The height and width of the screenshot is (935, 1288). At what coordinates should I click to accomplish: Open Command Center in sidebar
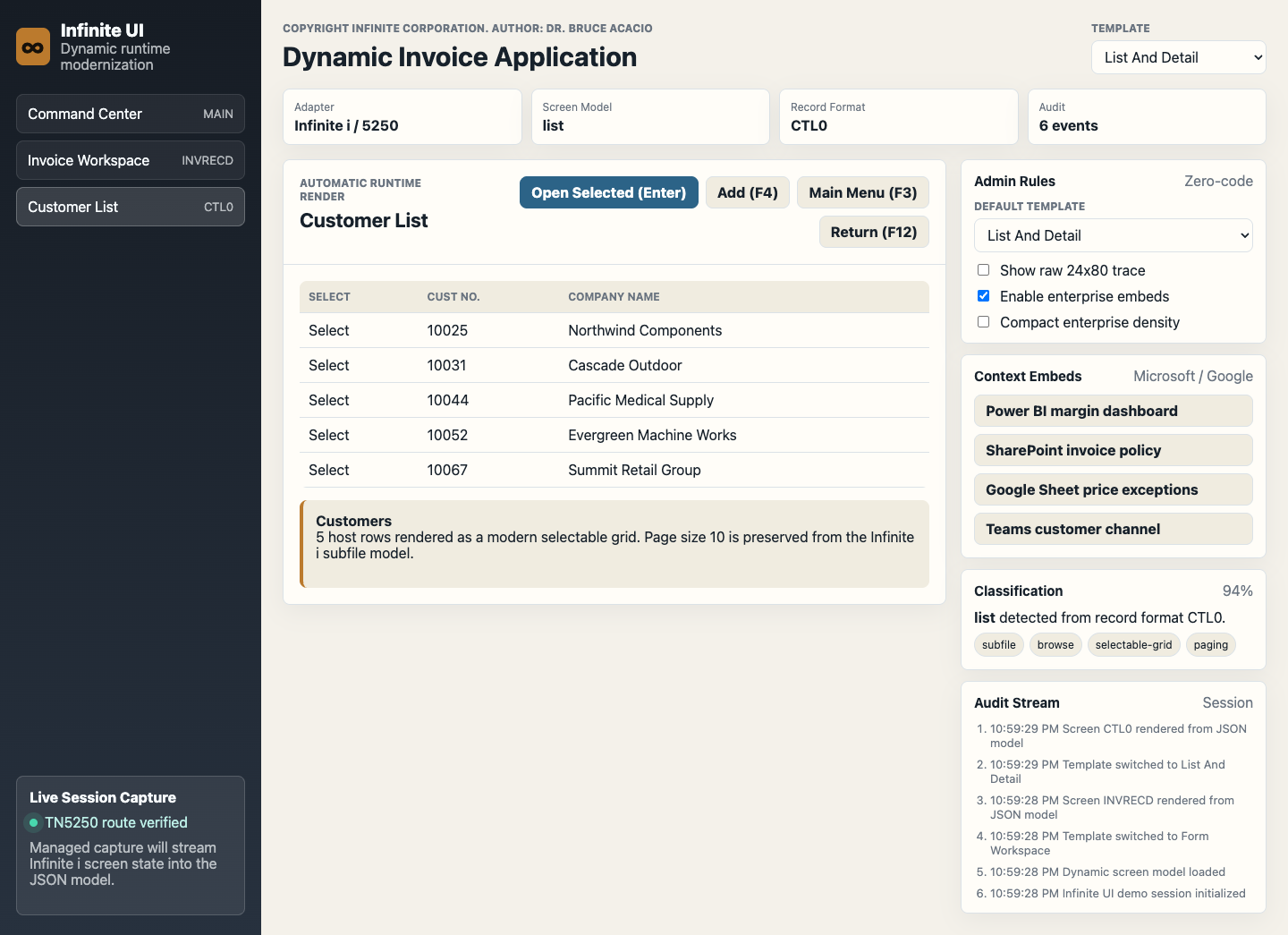point(131,114)
